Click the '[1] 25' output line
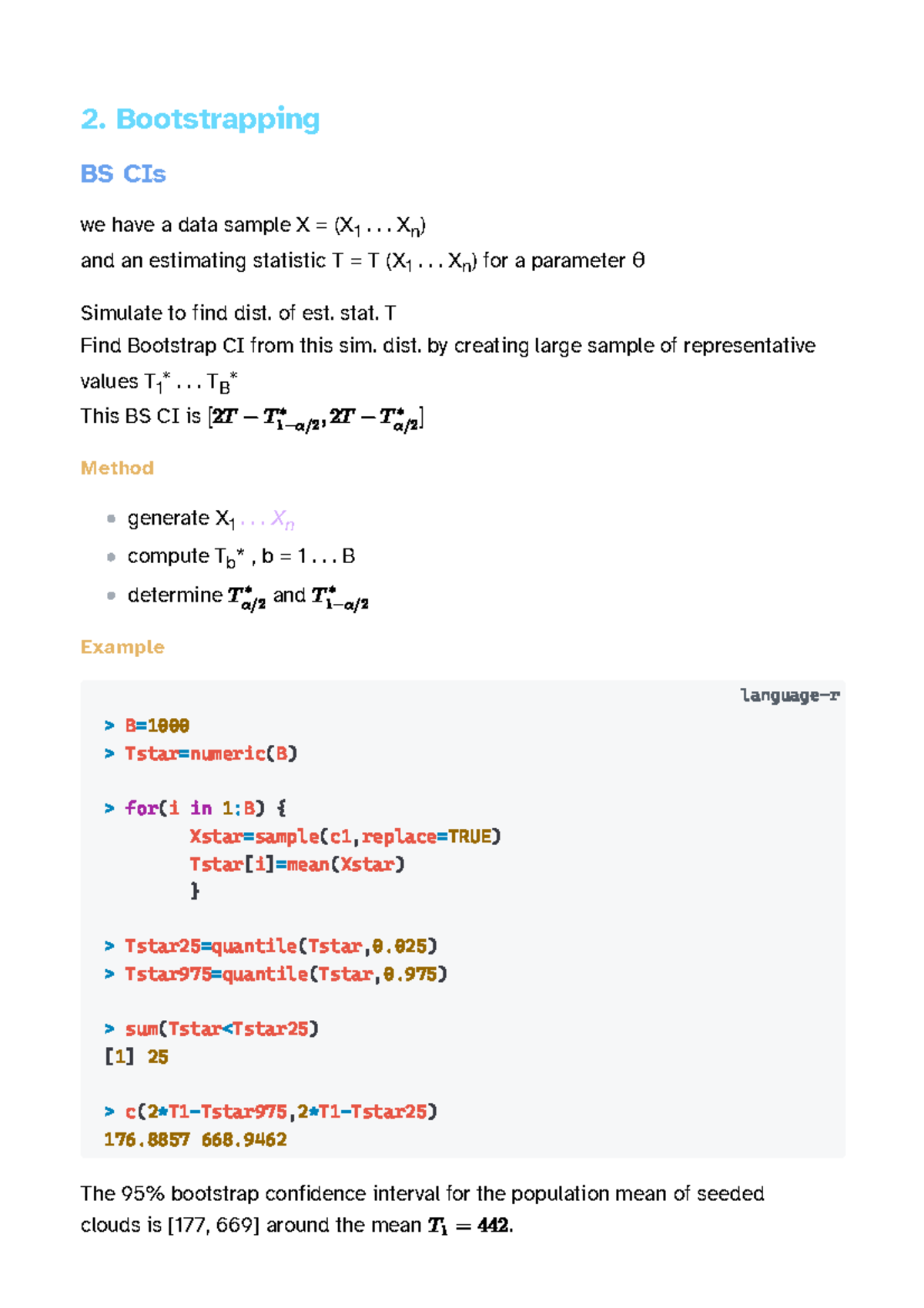This screenshot has width=924, height=1308. (x=136, y=1057)
